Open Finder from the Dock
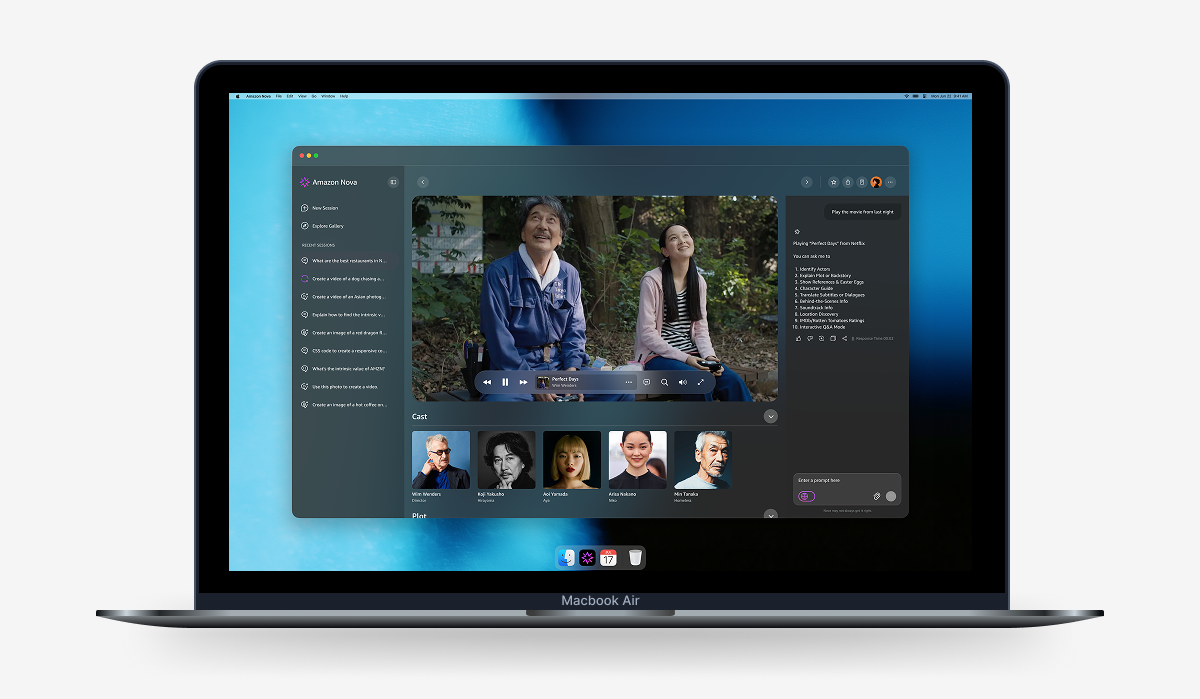Screen dimensions: 1200x699 click(568, 557)
